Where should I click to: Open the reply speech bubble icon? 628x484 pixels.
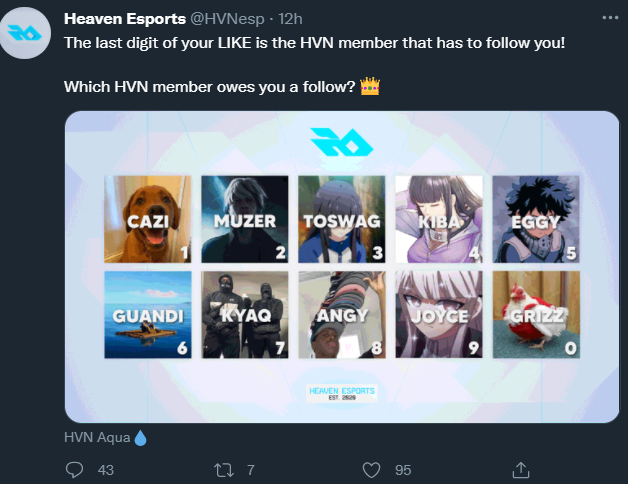(74, 470)
